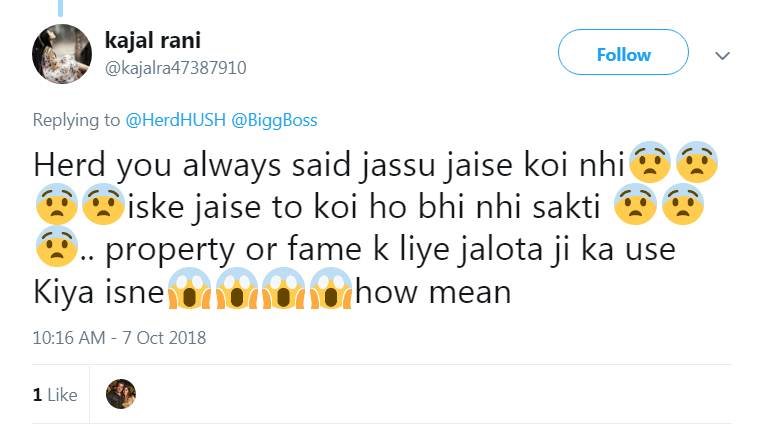Click the 10:16 AM - 7 Oct 2018 timestamp

(119, 337)
